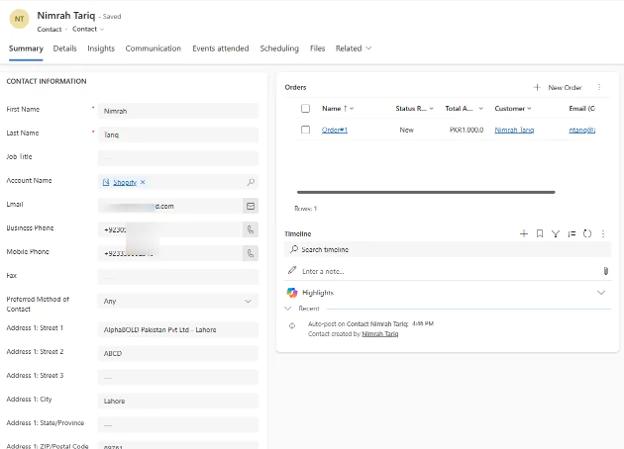This screenshot has height=449, width=624.
Task: Check the Order#1 row checkbox
Action: pyautogui.click(x=305, y=130)
